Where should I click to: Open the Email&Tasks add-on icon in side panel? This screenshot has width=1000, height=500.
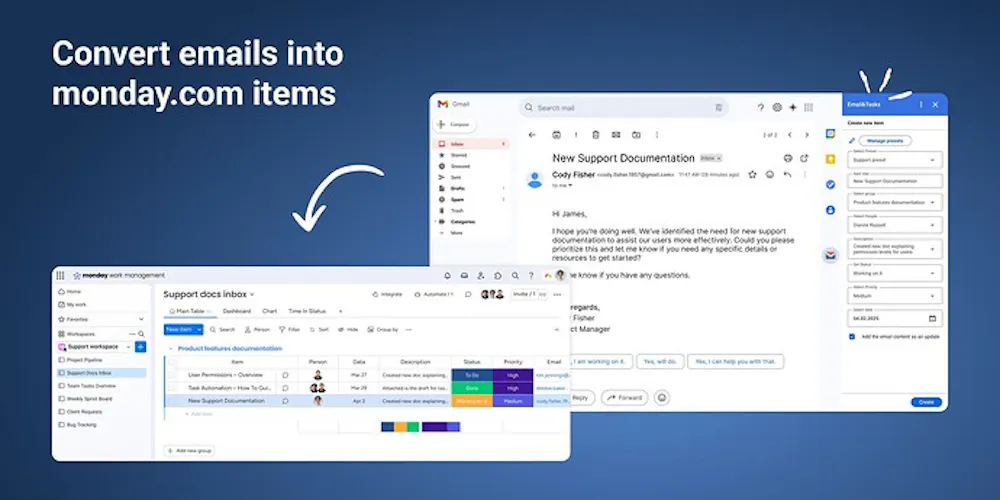[830, 256]
